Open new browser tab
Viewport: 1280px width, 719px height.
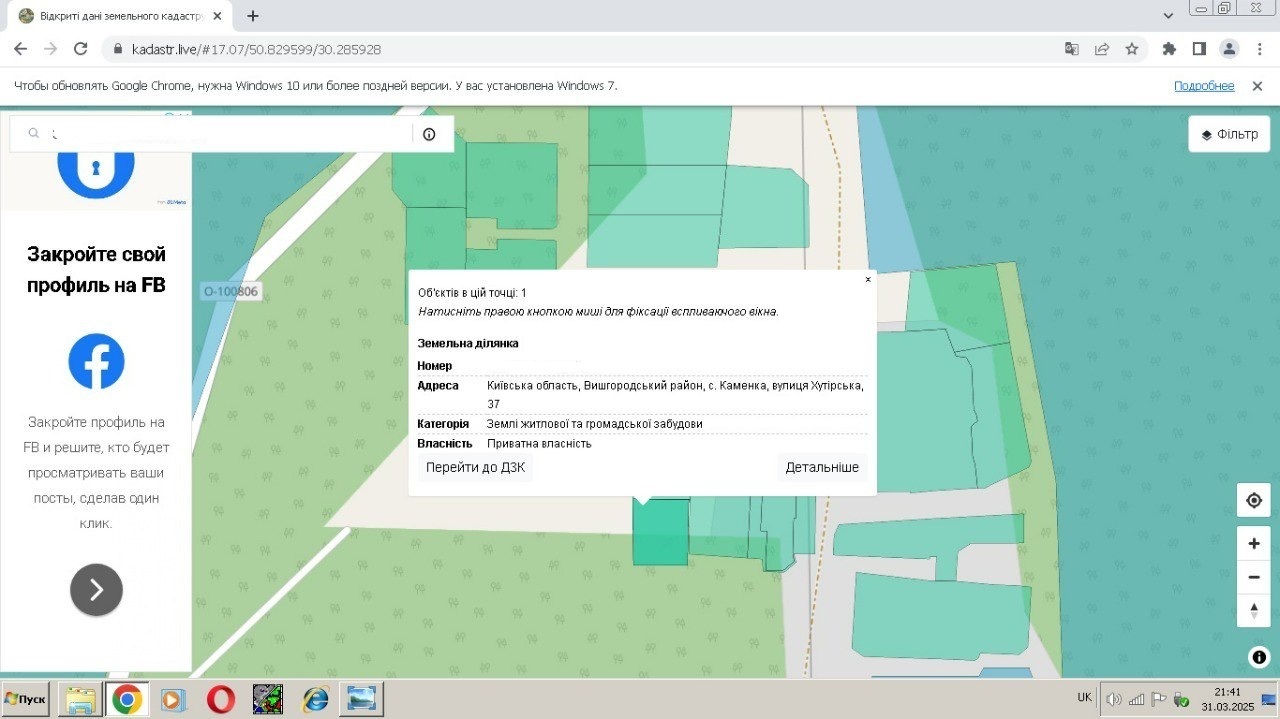253,16
